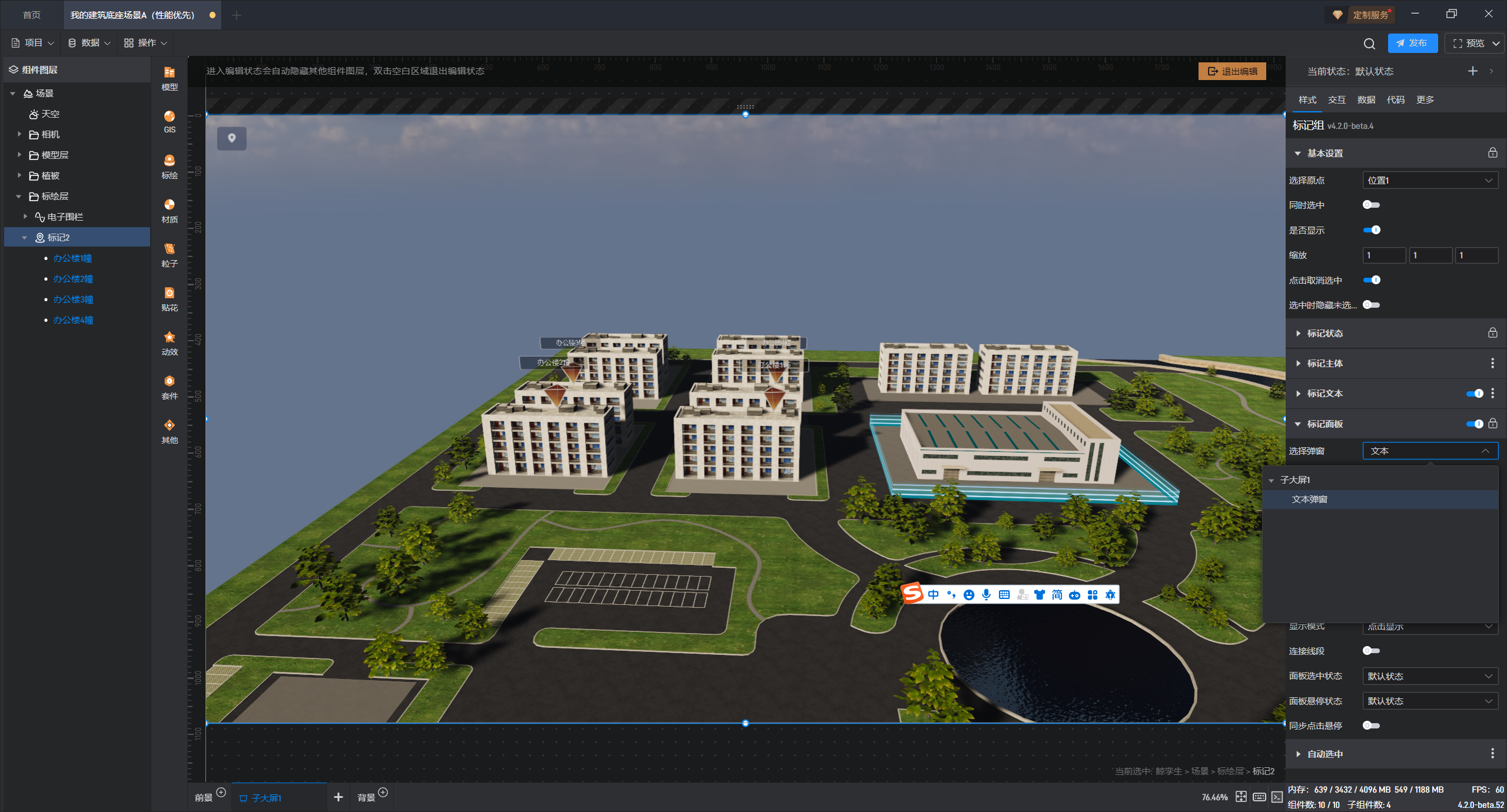Select the GIS tool icon
This screenshot has height=812, width=1507.
pyautogui.click(x=170, y=121)
